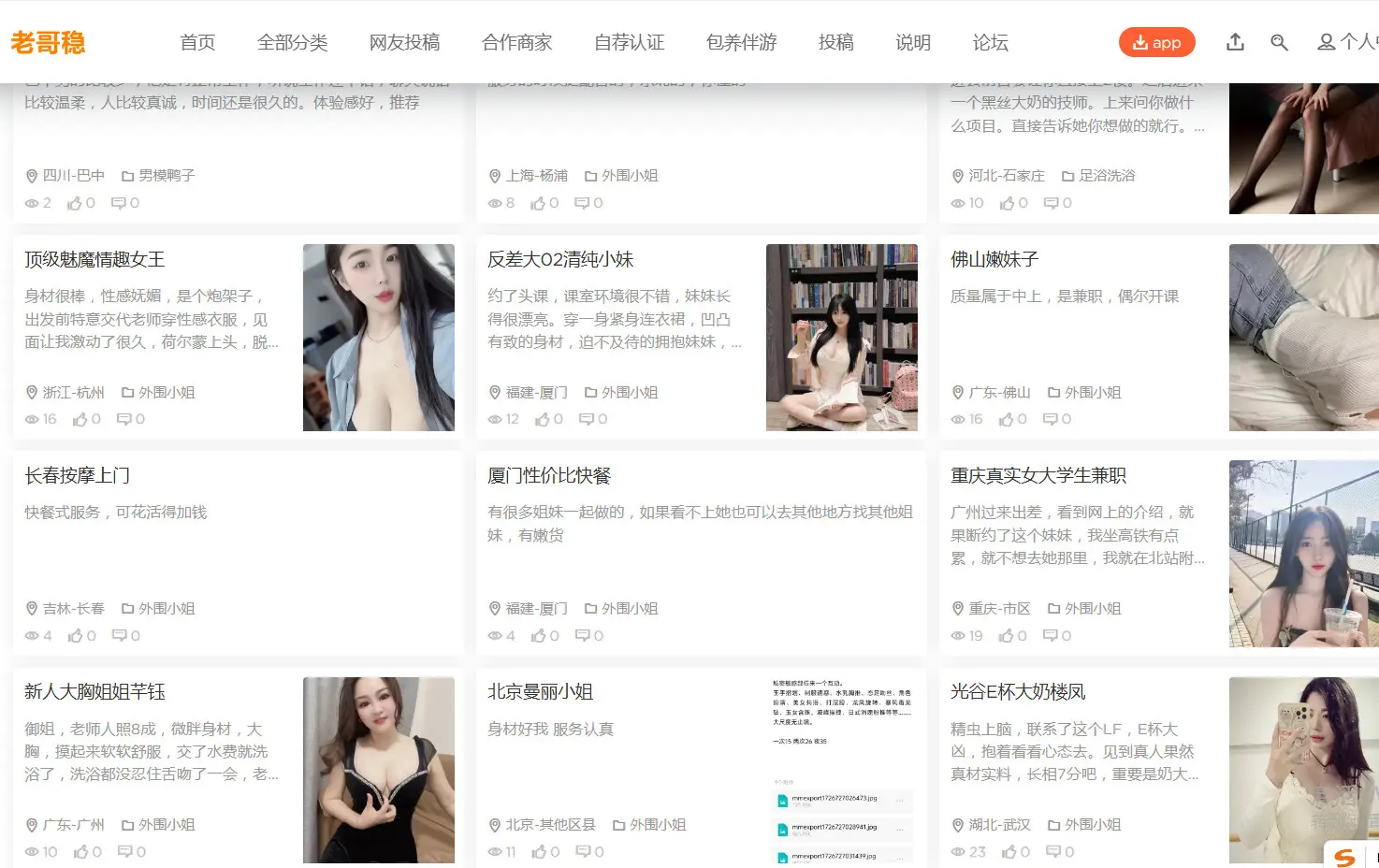This screenshot has height=868, width=1379.
Task: Open the post 反差大O2清纯小妹
Action: click(x=559, y=259)
